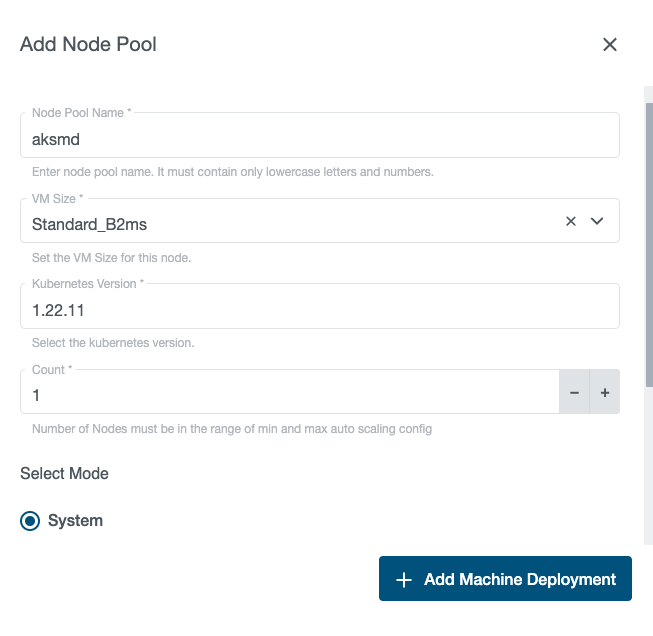Focus the Node Pool Name field containing aksmd
This screenshot has width=653, height=636.
(300, 140)
